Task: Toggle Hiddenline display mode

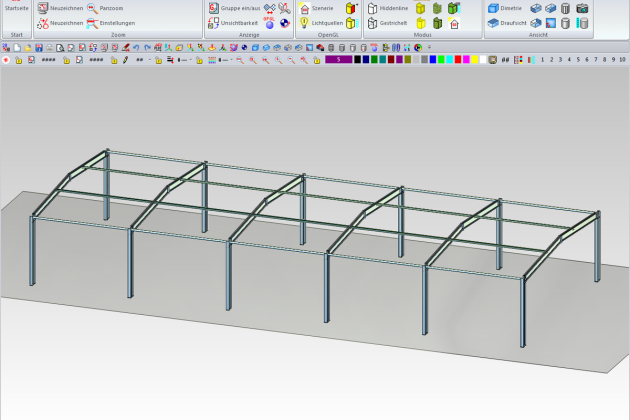Action: (372, 8)
